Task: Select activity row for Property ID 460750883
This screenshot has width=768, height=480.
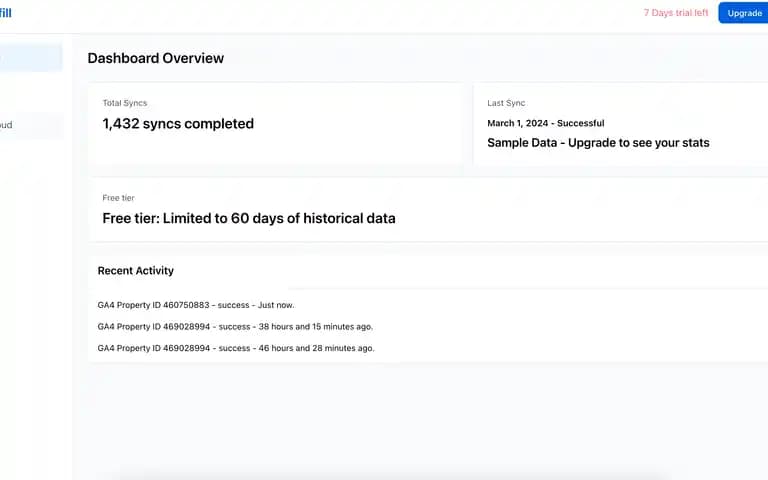Action: click(x=196, y=305)
